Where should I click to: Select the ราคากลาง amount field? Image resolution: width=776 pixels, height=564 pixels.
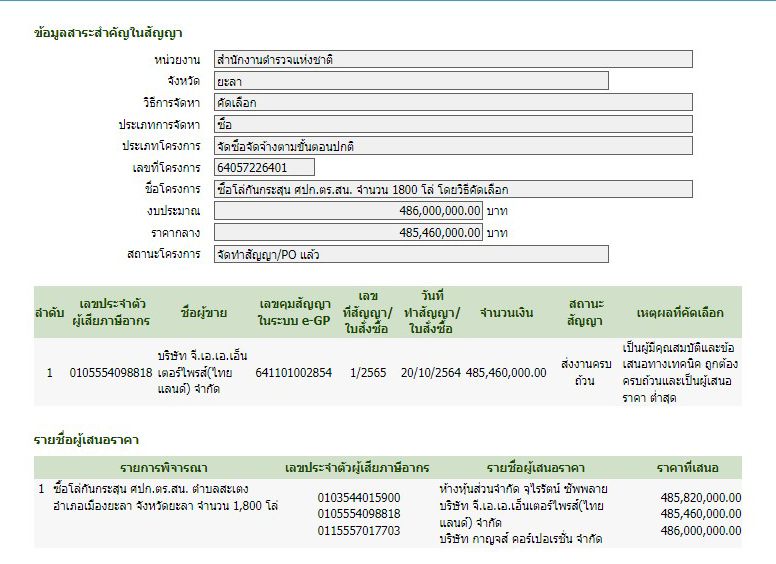(348, 232)
